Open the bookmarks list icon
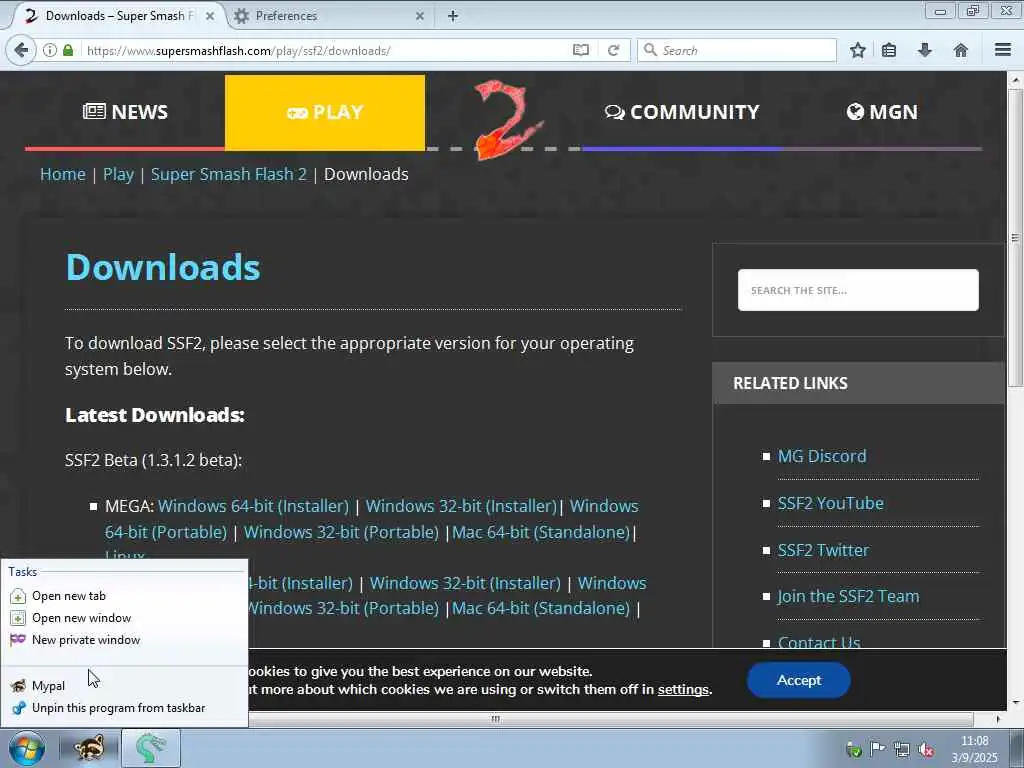This screenshot has height=768, width=1024. pyautogui.click(x=889, y=50)
